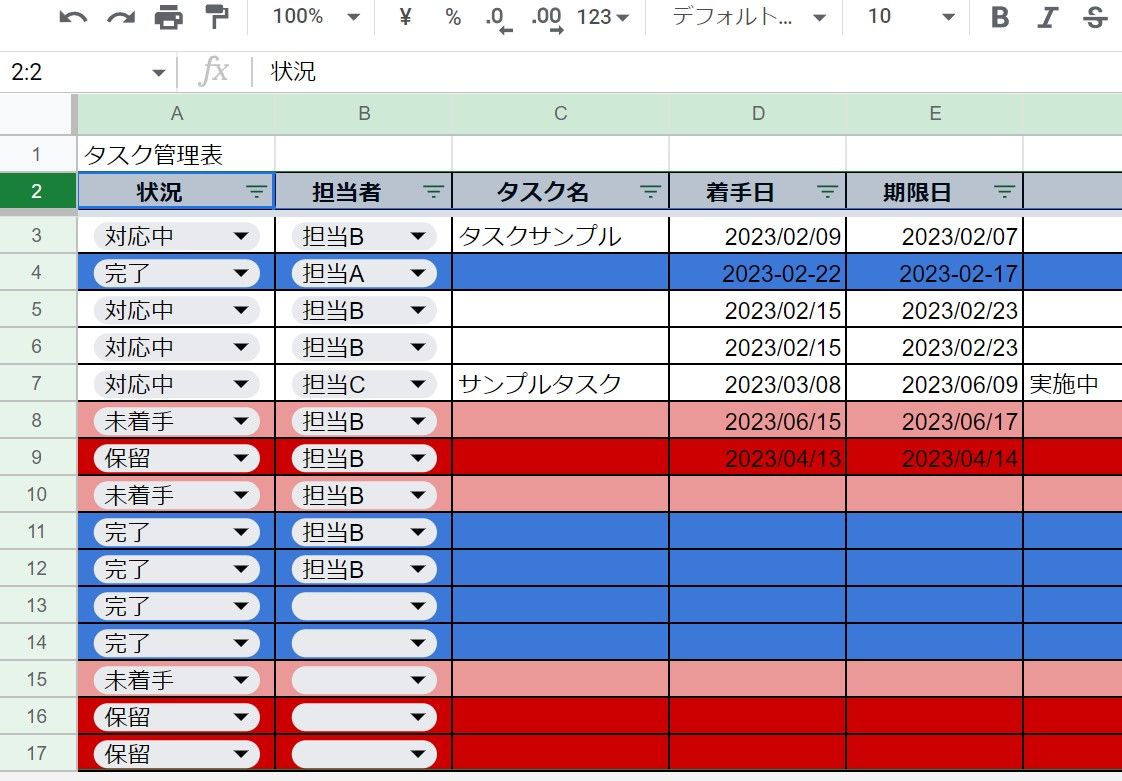Click the formula bar showing 状況
1122x781 pixels.
click(x=687, y=72)
